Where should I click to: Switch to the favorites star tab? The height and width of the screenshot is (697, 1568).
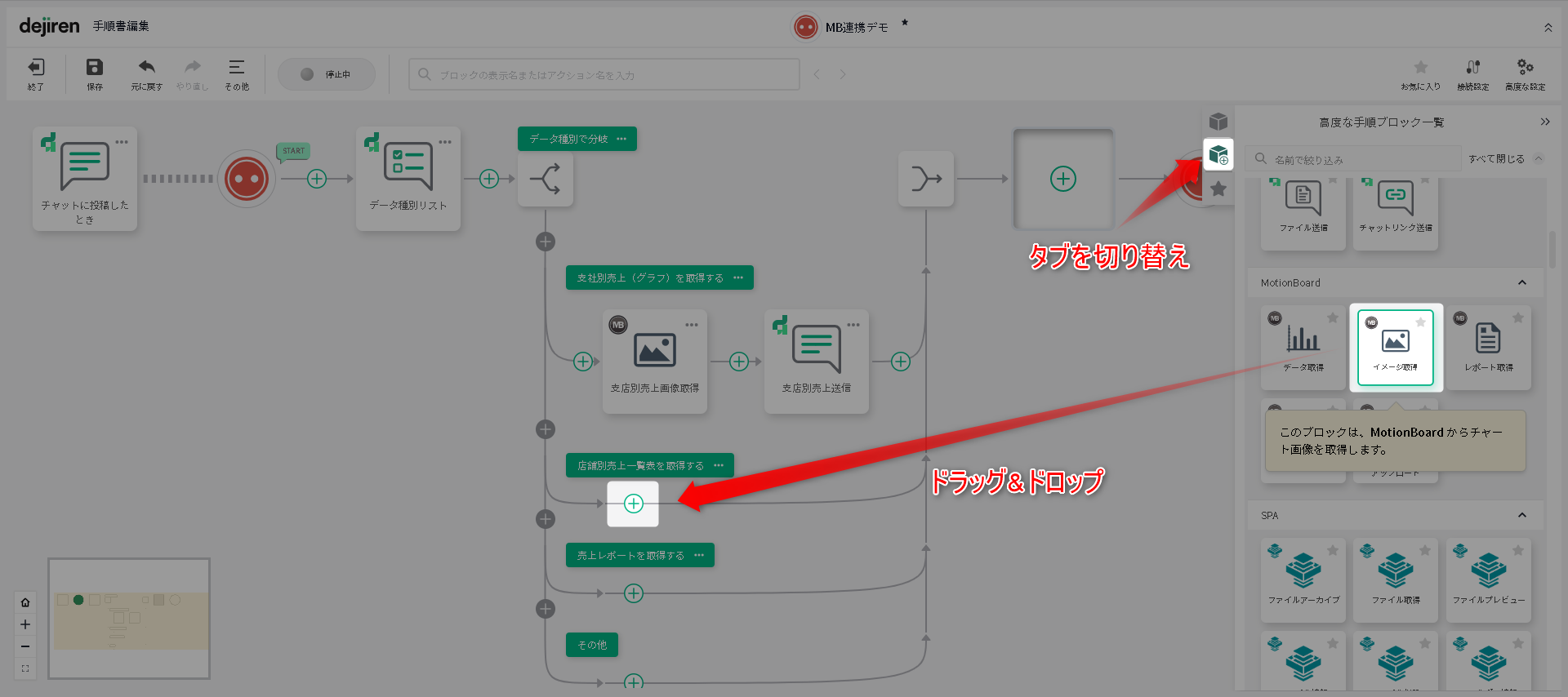pyautogui.click(x=1218, y=189)
